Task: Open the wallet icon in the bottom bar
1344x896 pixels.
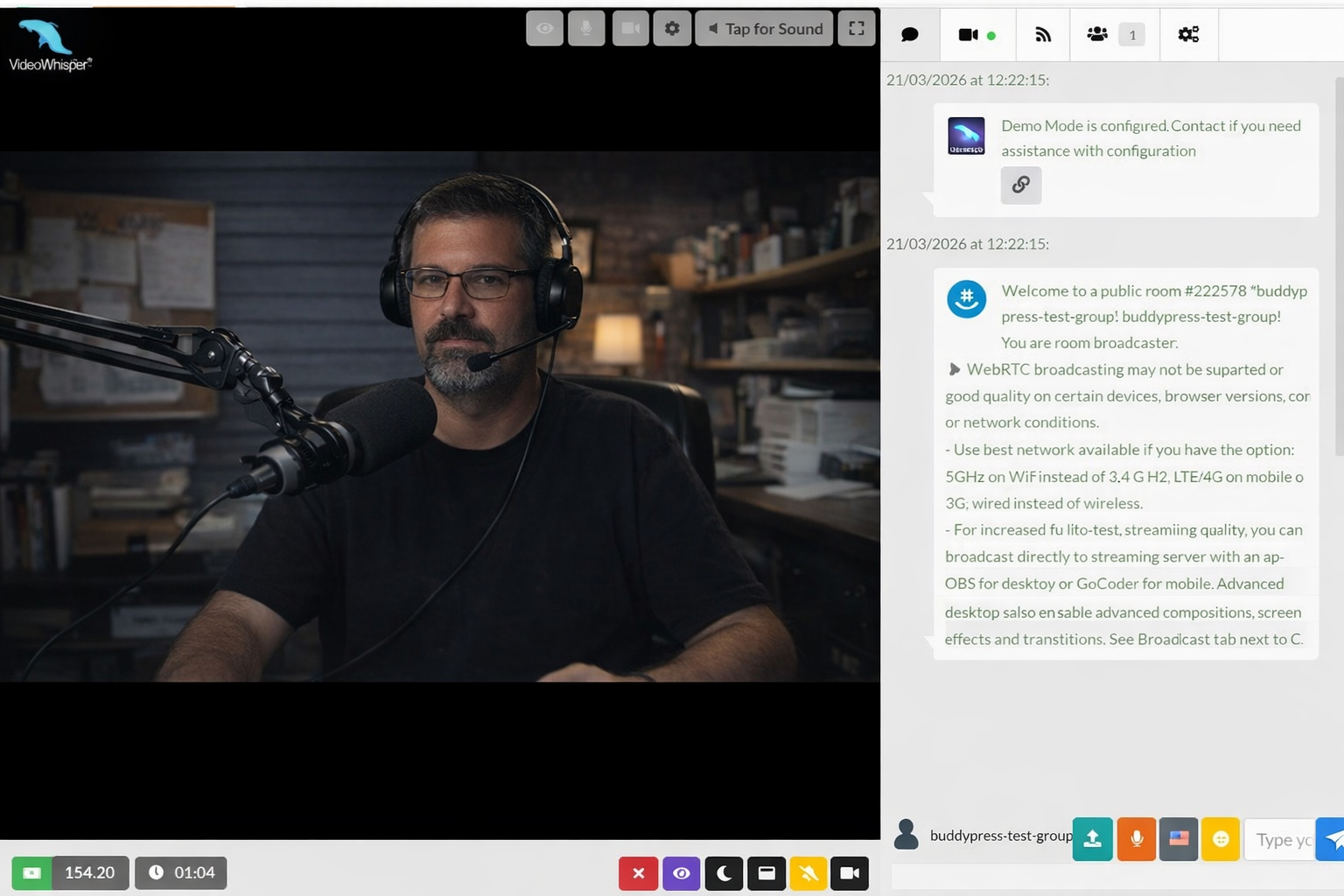Action: click(x=32, y=872)
